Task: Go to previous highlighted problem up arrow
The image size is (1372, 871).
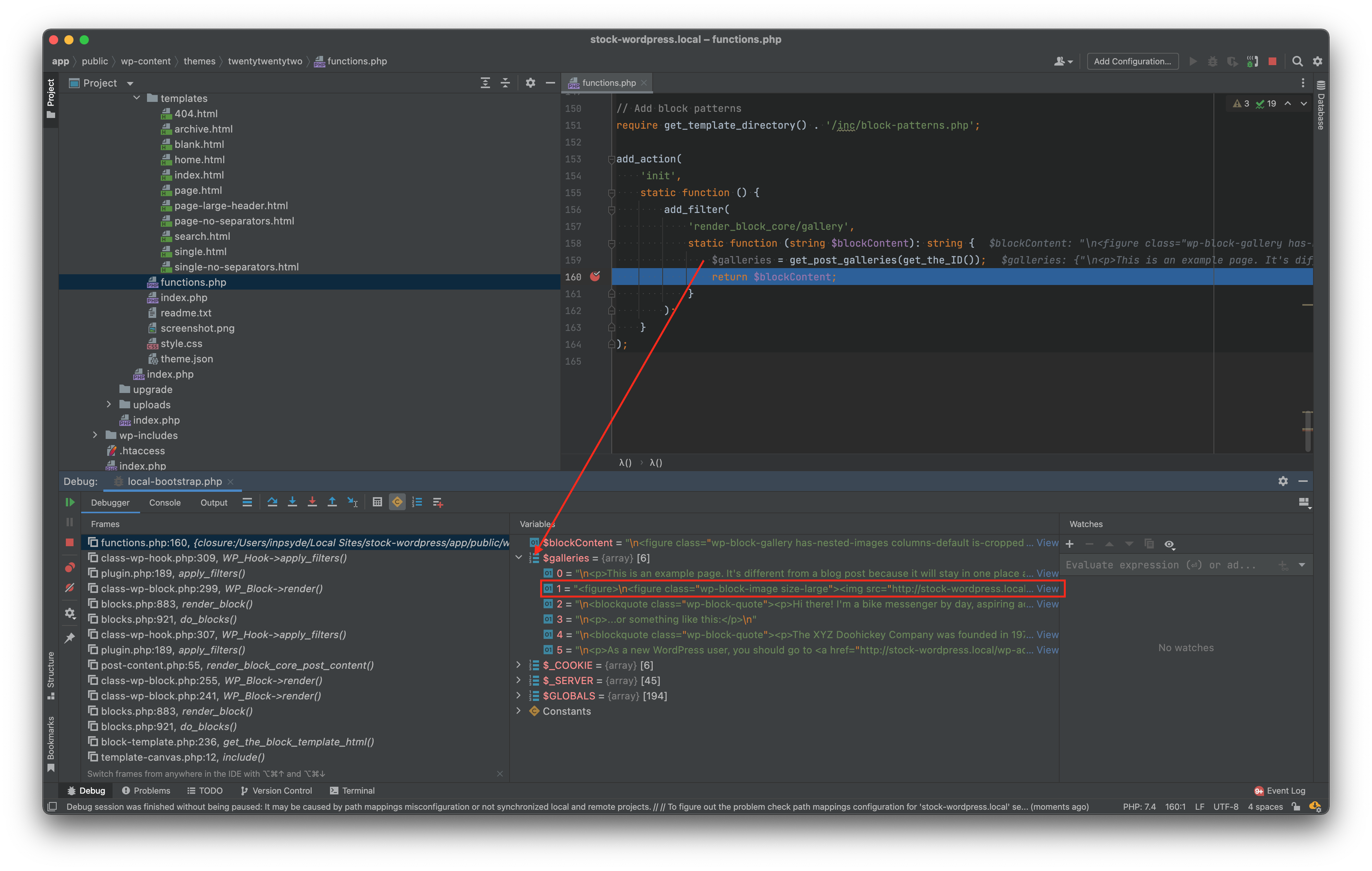Action: [1288, 104]
